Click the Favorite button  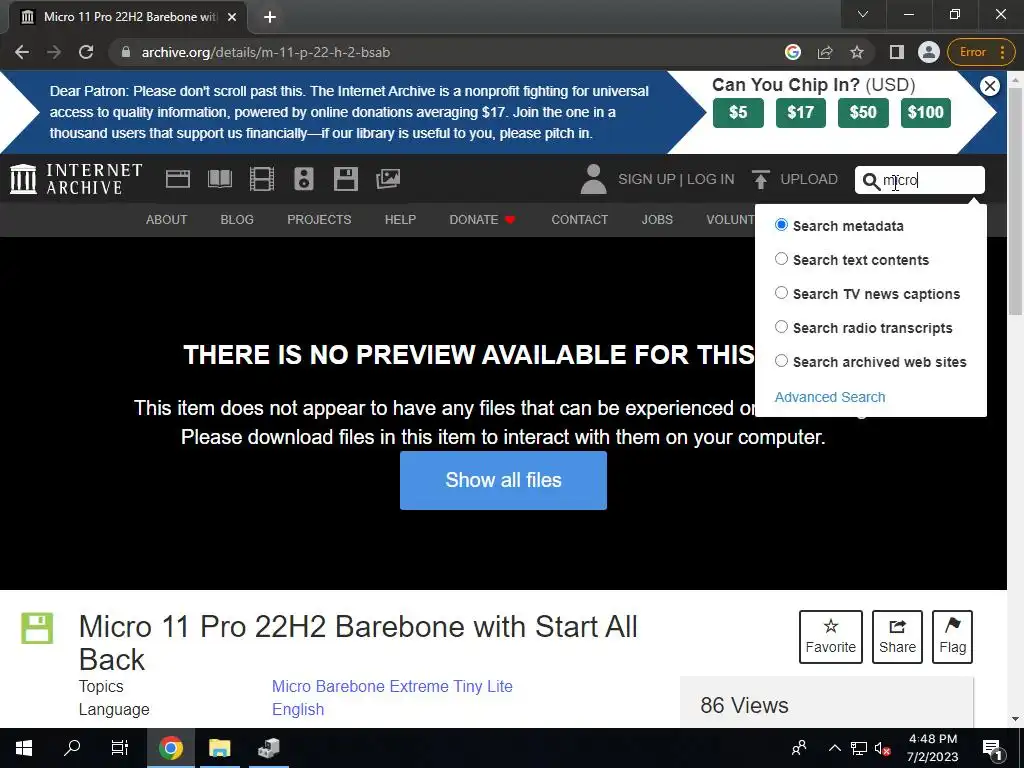tap(831, 637)
